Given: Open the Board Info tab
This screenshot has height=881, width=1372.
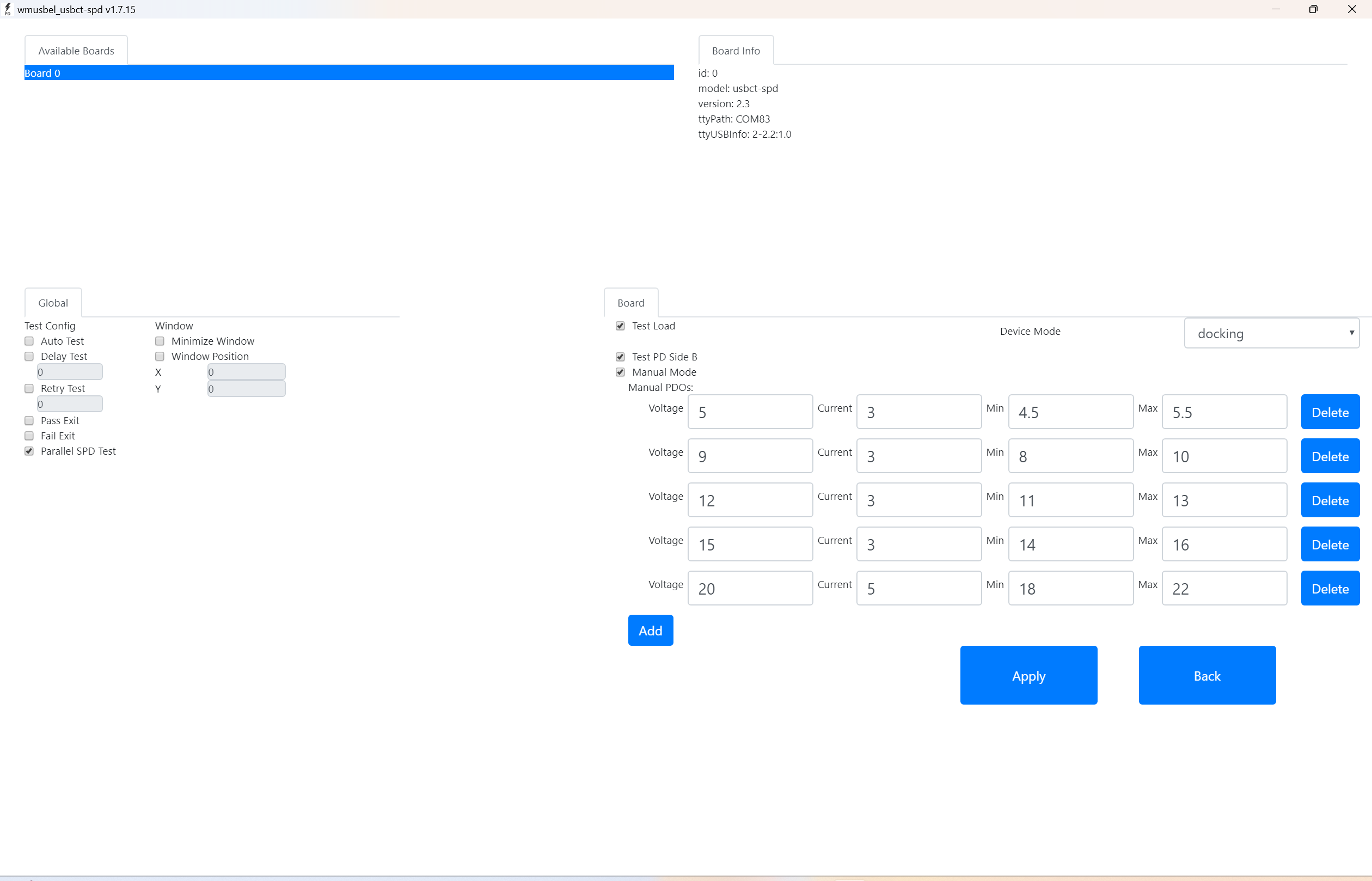Looking at the screenshot, I should pos(736,50).
